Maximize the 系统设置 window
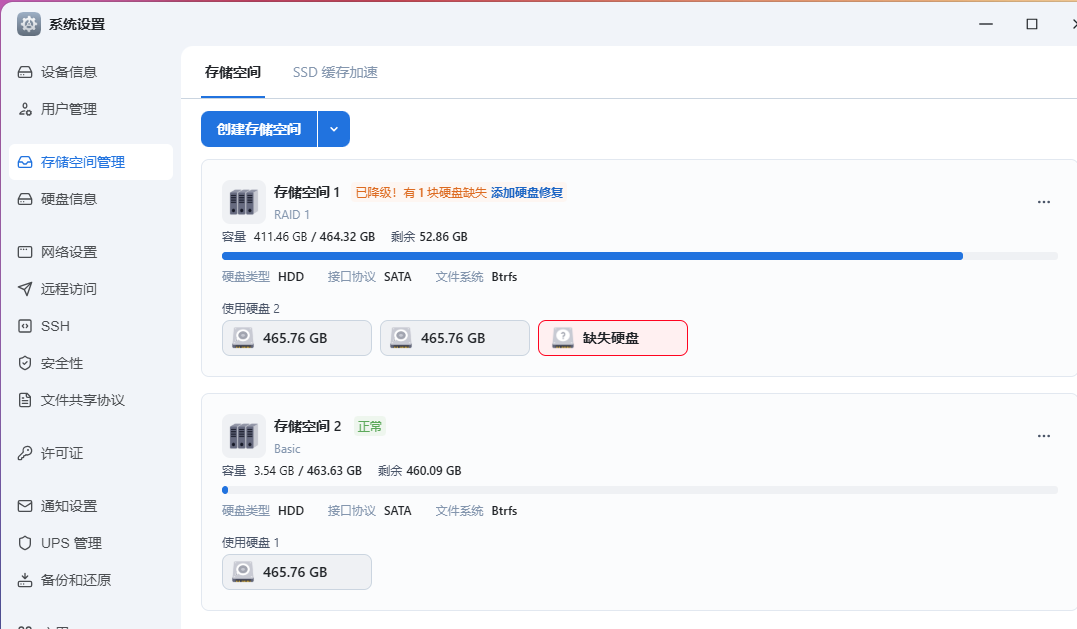 point(1032,24)
